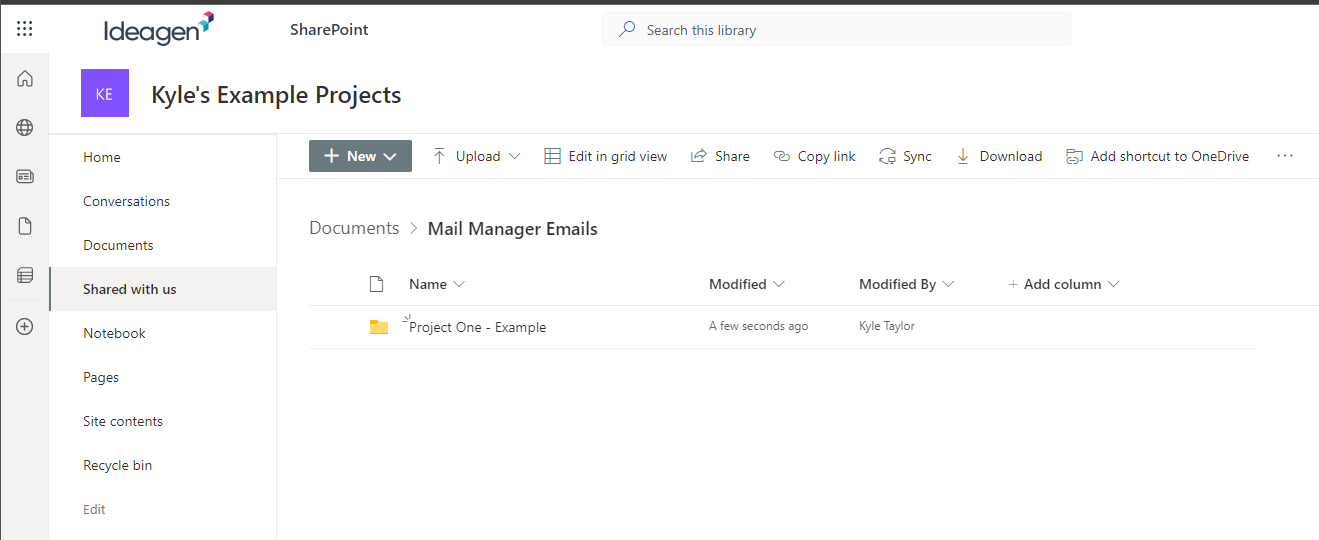Open the news feed icon in rail
1319x540 pixels.
pyautogui.click(x=25, y=177)
